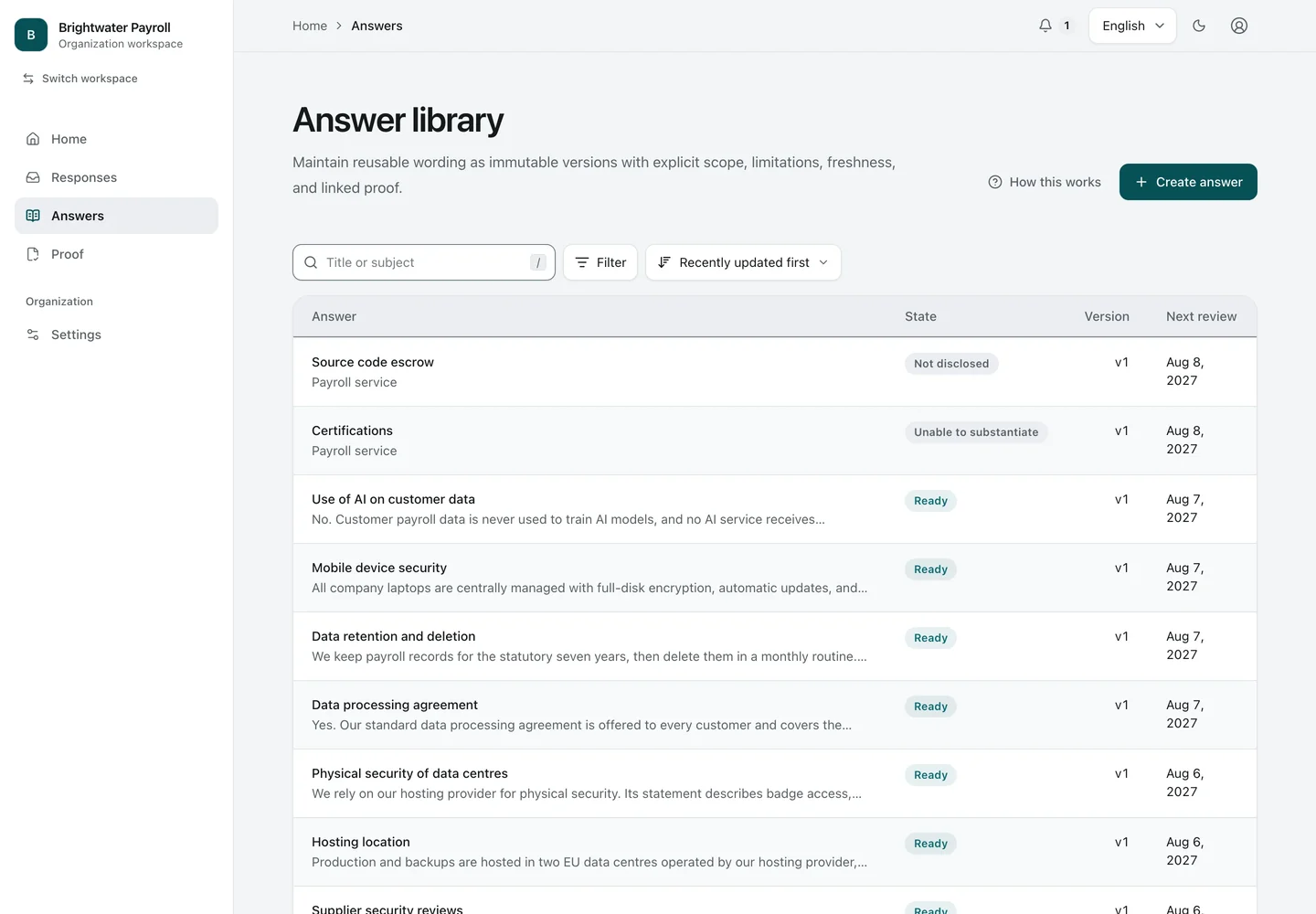
Task: Click the Ready badge for Mobile device security
Action: (930, 569)
